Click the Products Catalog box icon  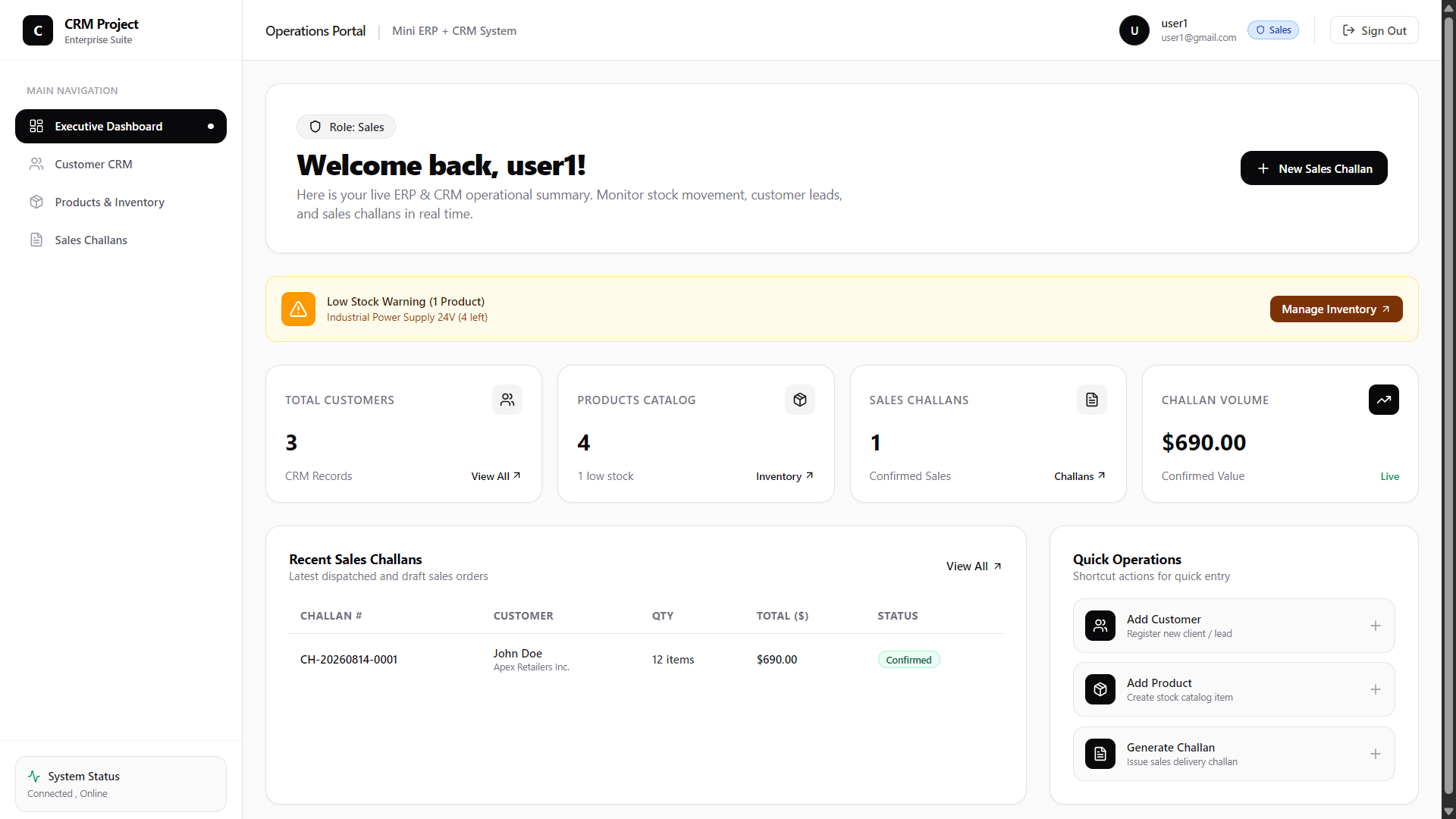800,400
